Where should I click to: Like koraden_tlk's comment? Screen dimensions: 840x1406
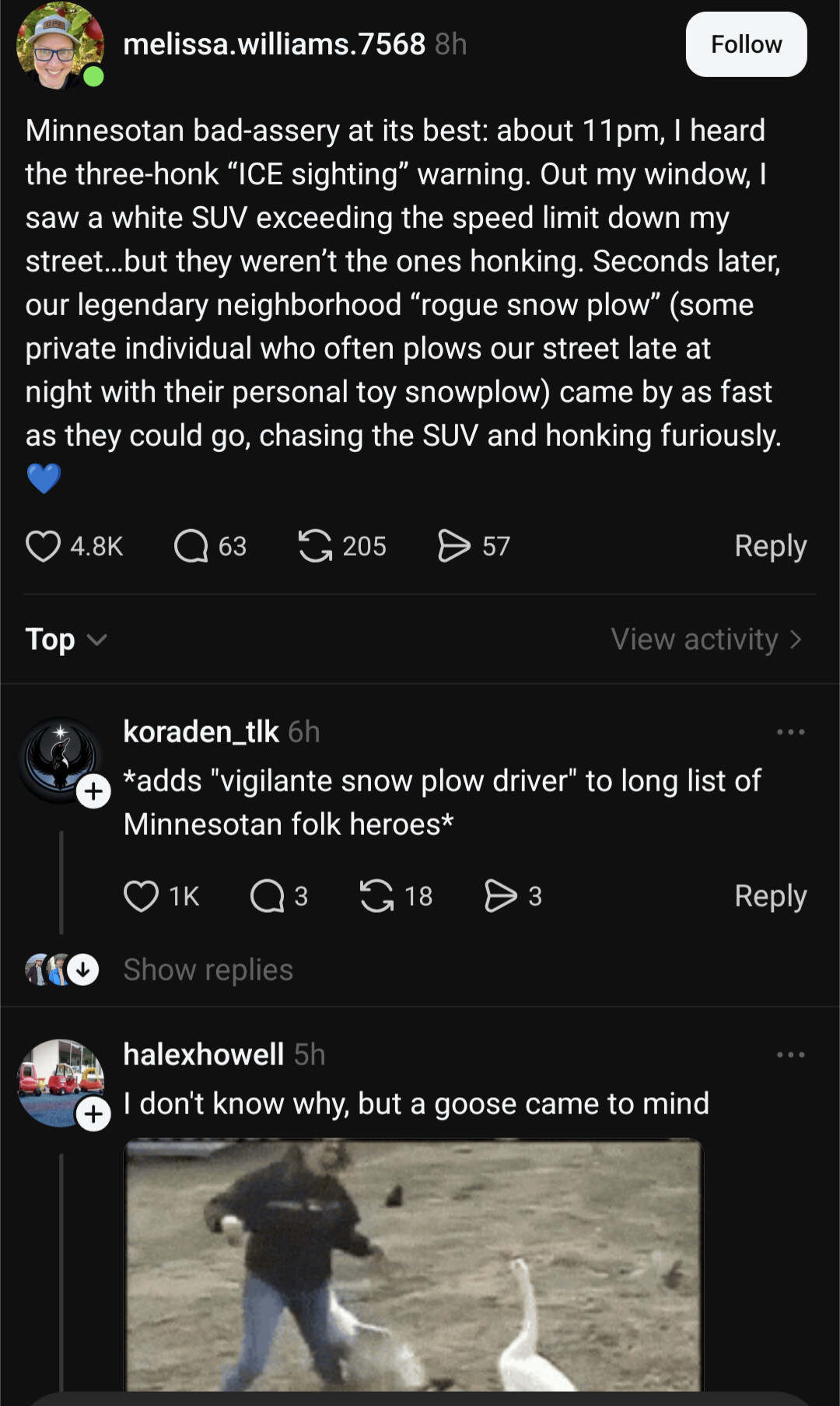(x=142, y=896)
